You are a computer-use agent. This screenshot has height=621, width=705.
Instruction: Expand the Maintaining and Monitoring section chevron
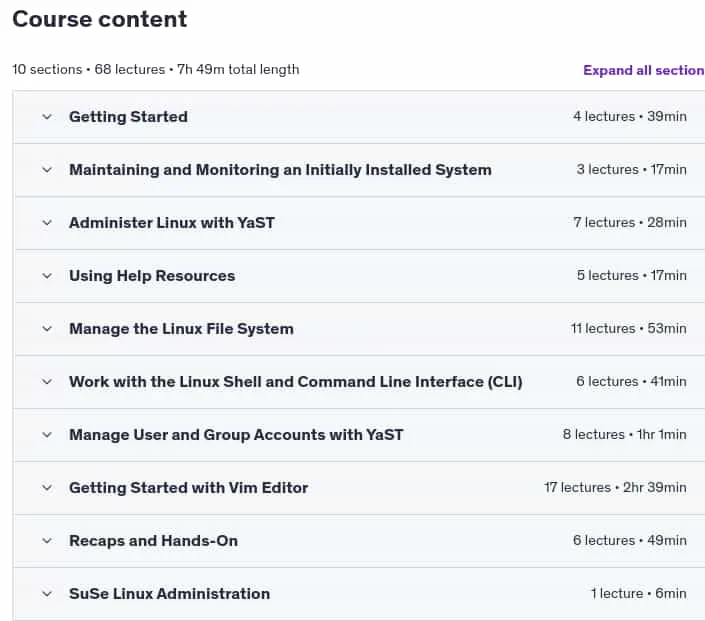(47, 170)
